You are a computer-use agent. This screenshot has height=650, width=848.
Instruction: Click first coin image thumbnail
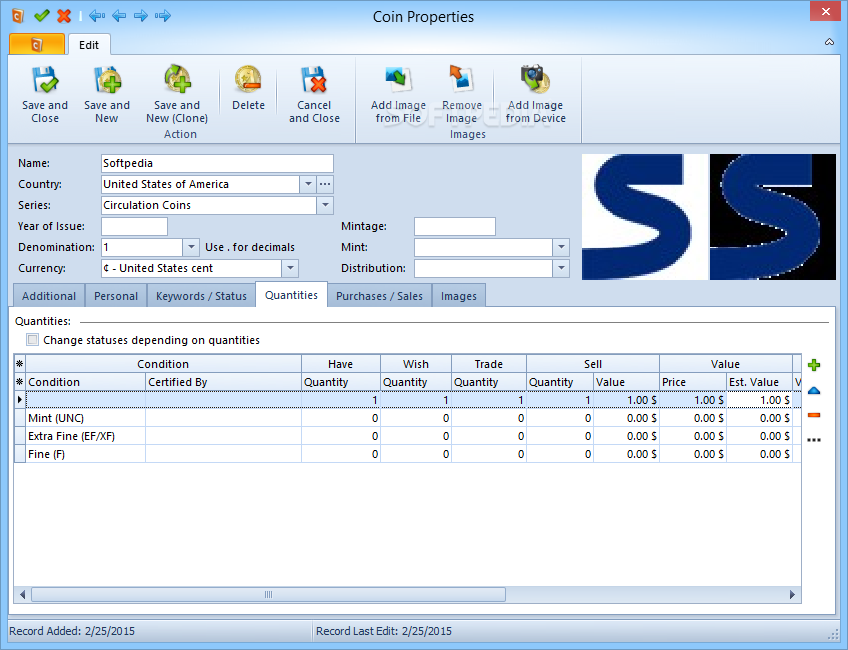pyautogui.click(x=645, y=217)
